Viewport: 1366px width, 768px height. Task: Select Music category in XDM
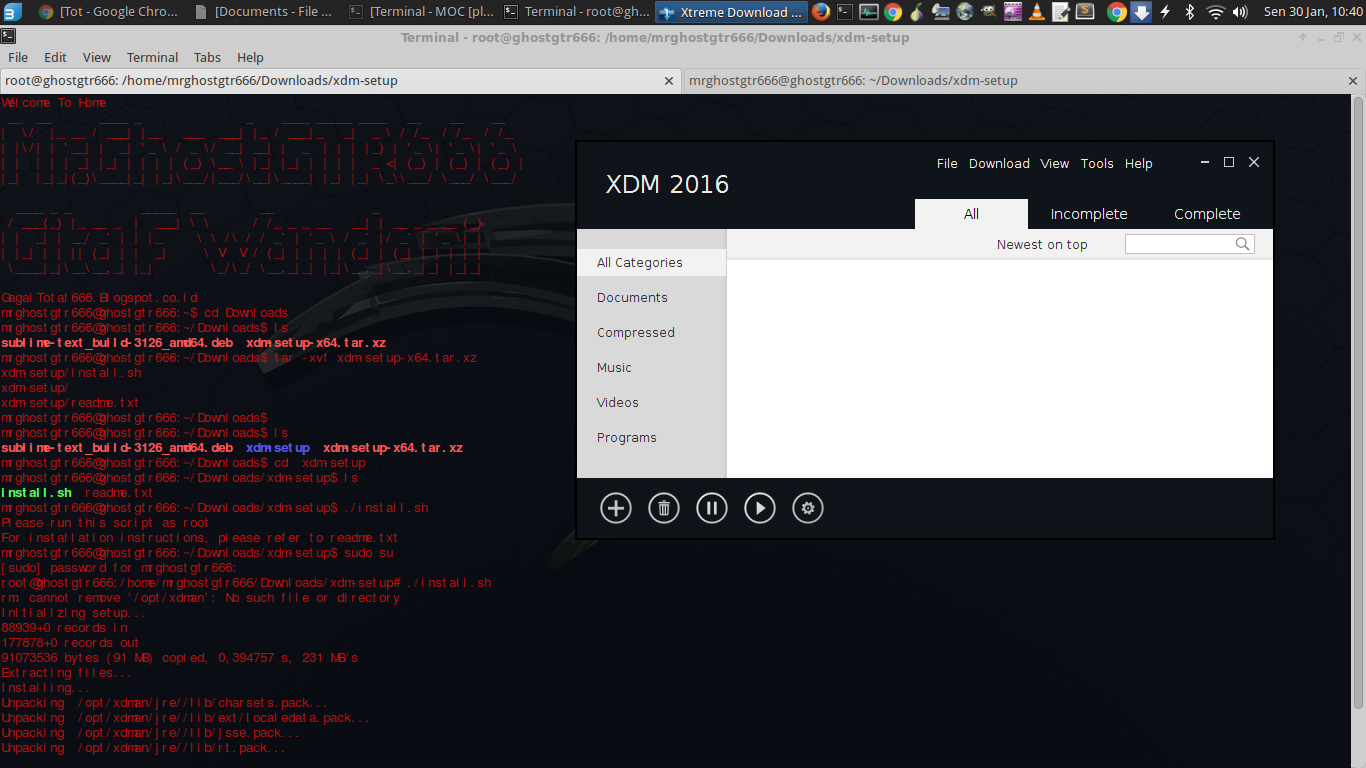pyautogui.click(x=651, y=367)
